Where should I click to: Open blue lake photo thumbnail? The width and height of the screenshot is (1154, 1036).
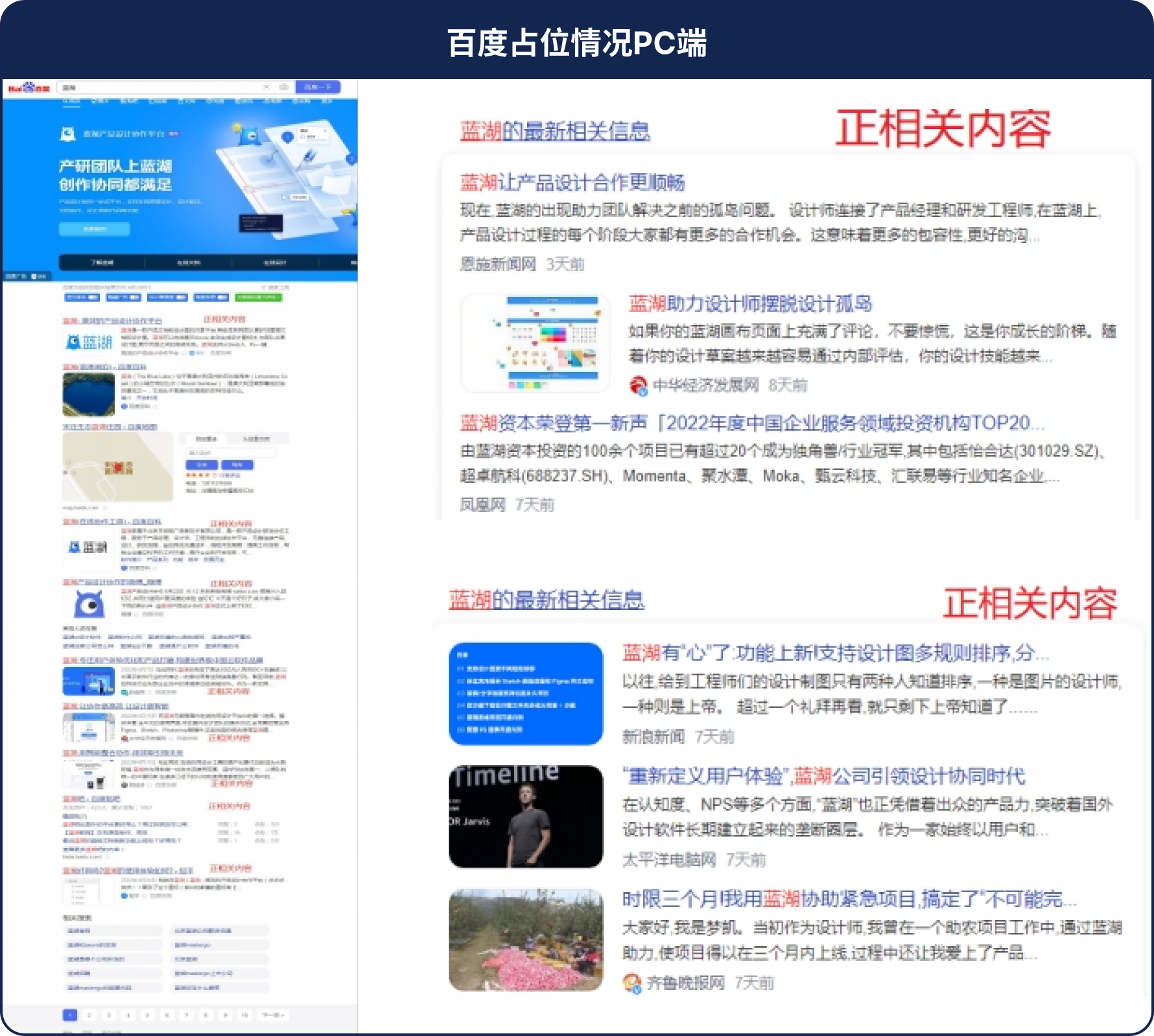[89, 394]
